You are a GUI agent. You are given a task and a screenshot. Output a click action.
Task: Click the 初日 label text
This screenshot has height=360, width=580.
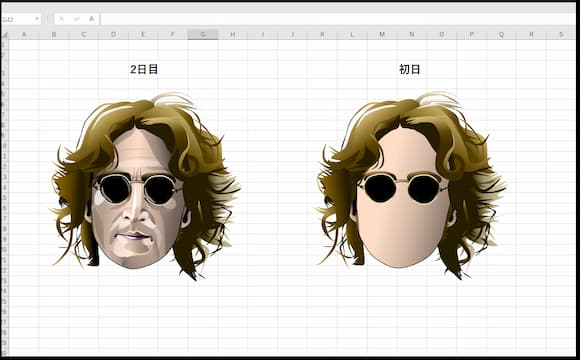click(410, 69)
